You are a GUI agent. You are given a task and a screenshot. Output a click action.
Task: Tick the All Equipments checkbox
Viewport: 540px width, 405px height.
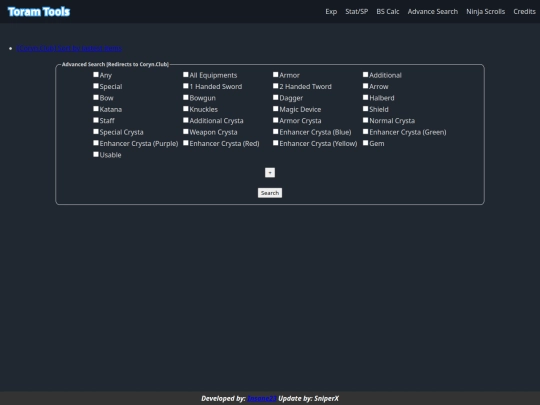point(186,75)
